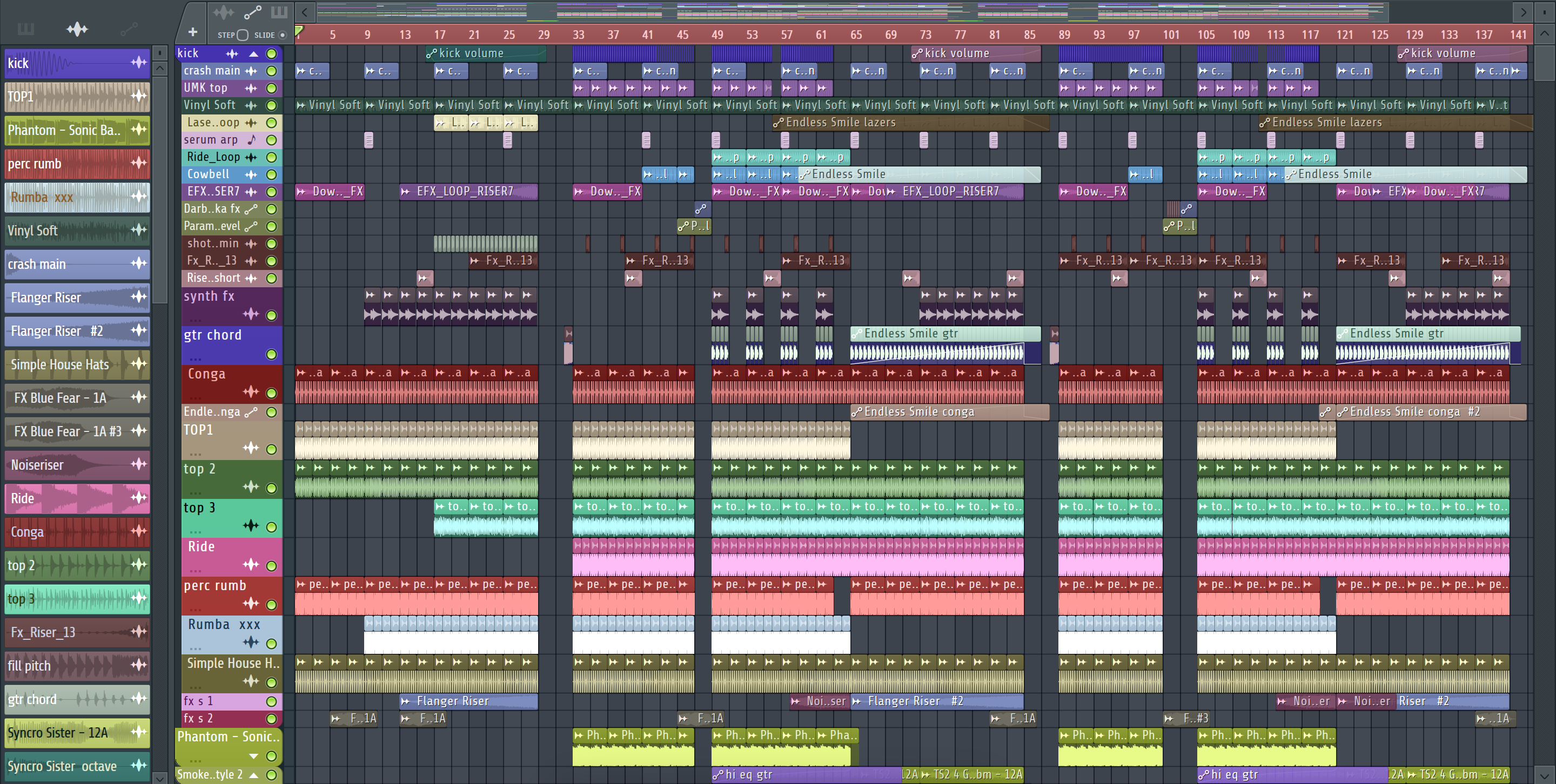Select the pattern clips piano filter in picker
The width and height of the screenshot is (1556, 784).
pos(25,29)
